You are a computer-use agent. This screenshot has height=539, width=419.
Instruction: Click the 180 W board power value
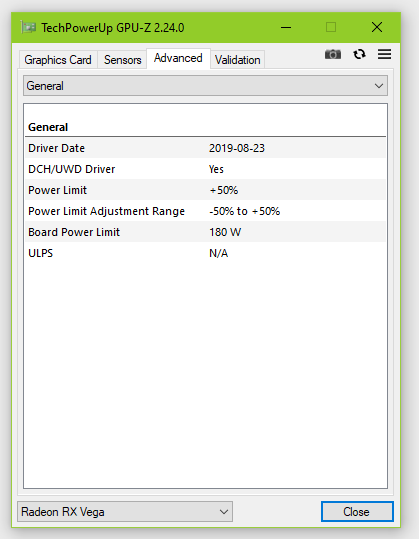[x=225, y=232]
